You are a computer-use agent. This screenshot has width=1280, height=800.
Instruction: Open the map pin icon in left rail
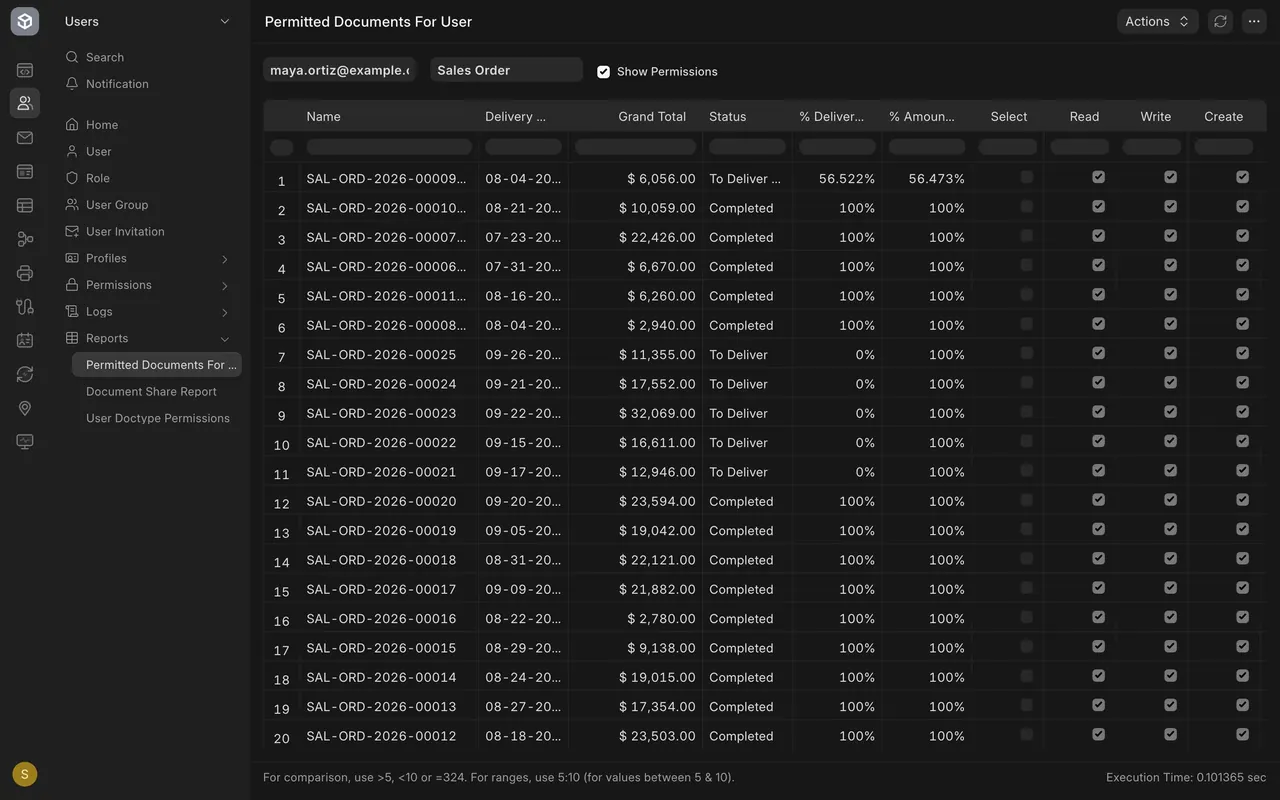[25, 408]
